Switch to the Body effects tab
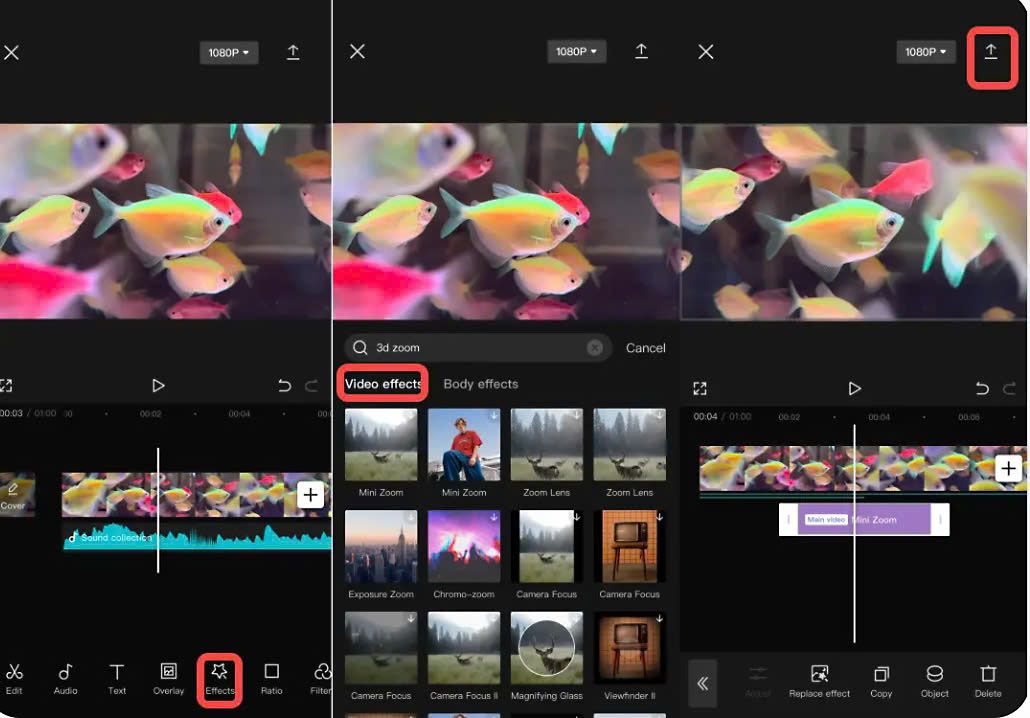The width and height of the screenshot is (1030, 718). [x=480, y=384]
